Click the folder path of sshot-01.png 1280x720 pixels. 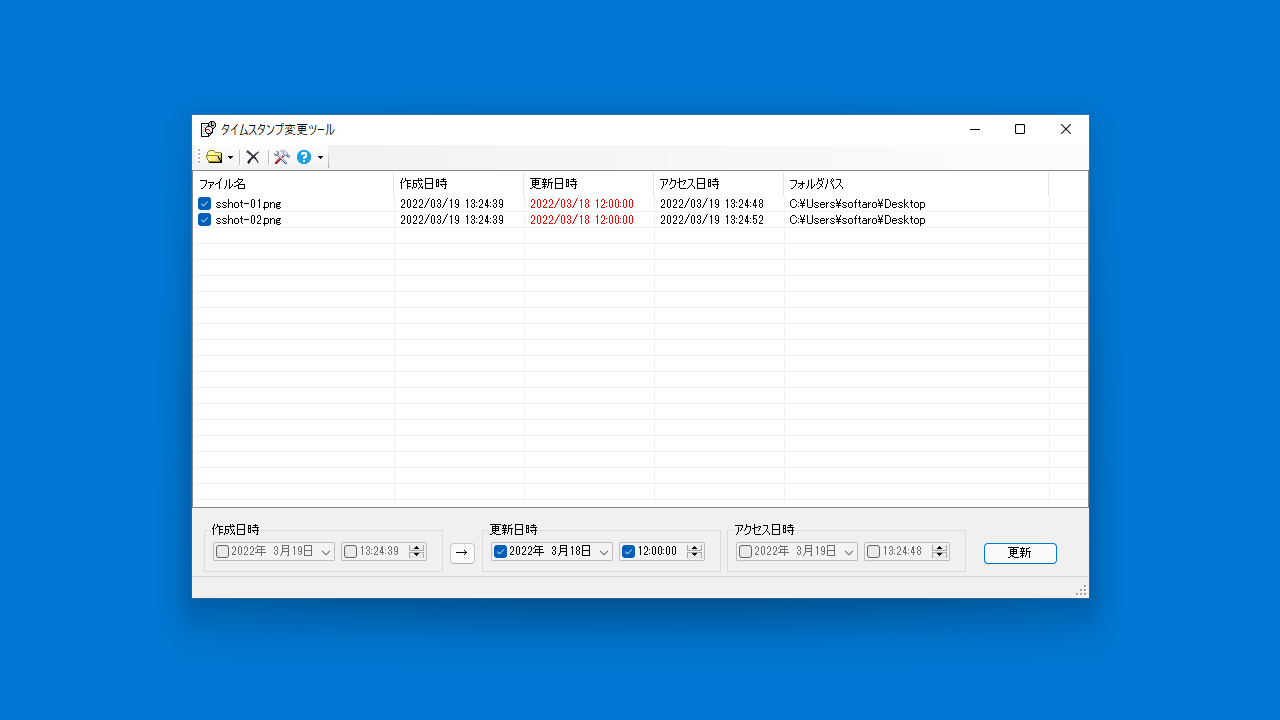click(857, 204)
